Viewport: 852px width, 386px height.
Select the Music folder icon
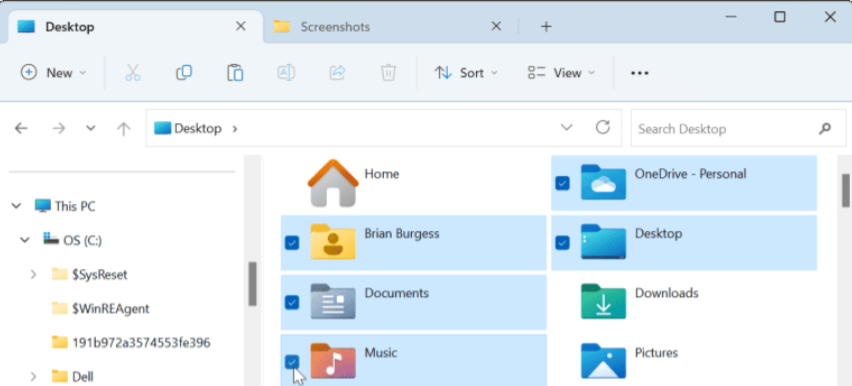(333, 360)
